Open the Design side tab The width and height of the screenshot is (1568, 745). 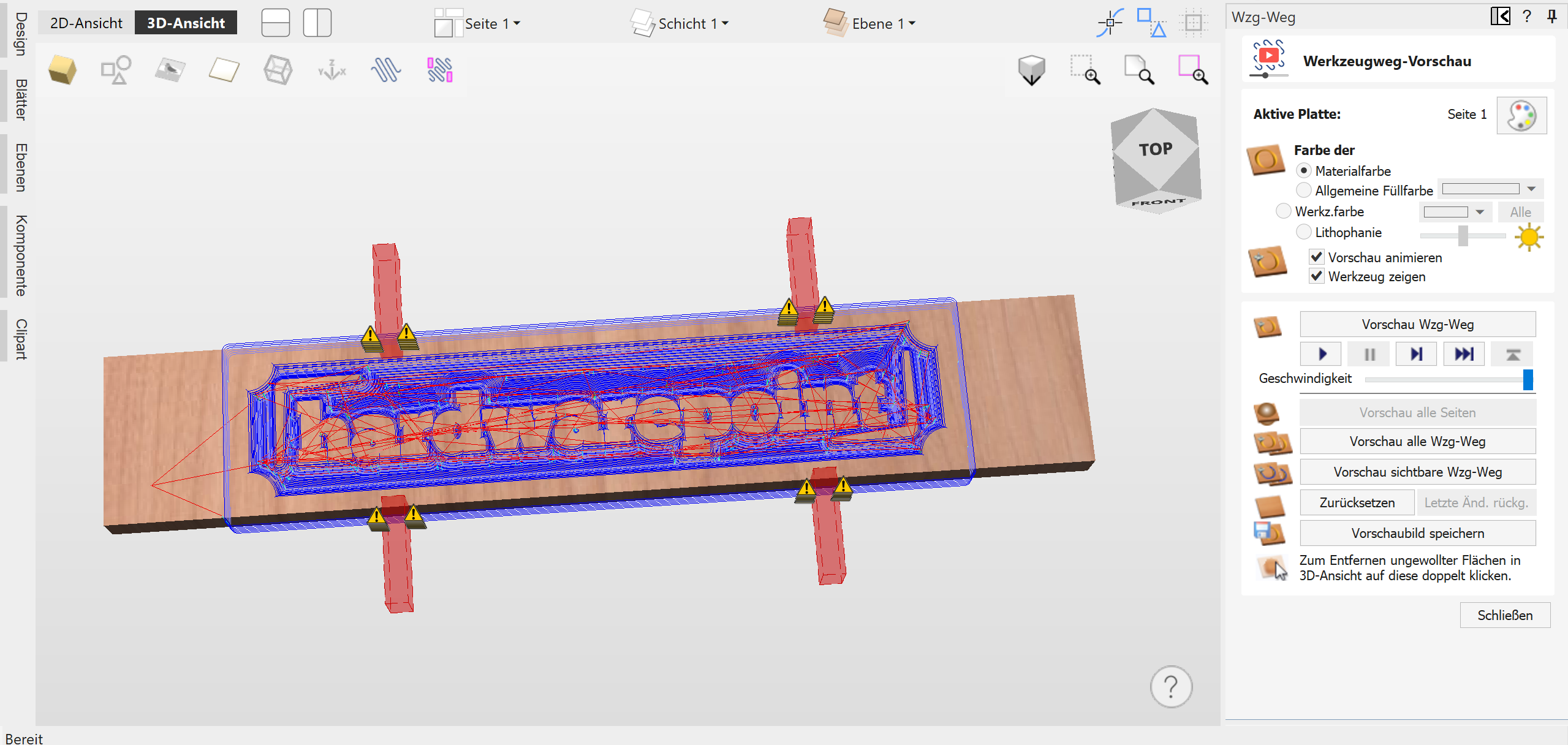pos(20,34)
